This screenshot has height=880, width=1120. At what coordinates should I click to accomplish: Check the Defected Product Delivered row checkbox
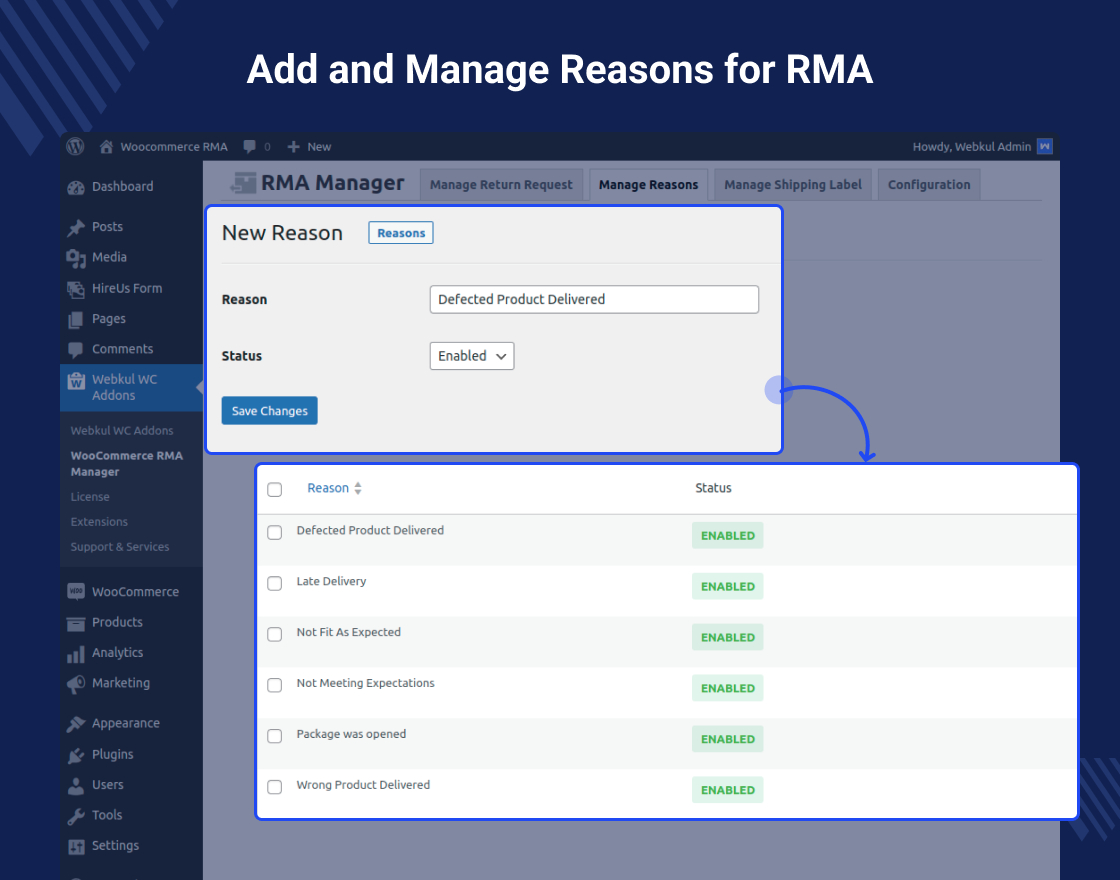274,532
